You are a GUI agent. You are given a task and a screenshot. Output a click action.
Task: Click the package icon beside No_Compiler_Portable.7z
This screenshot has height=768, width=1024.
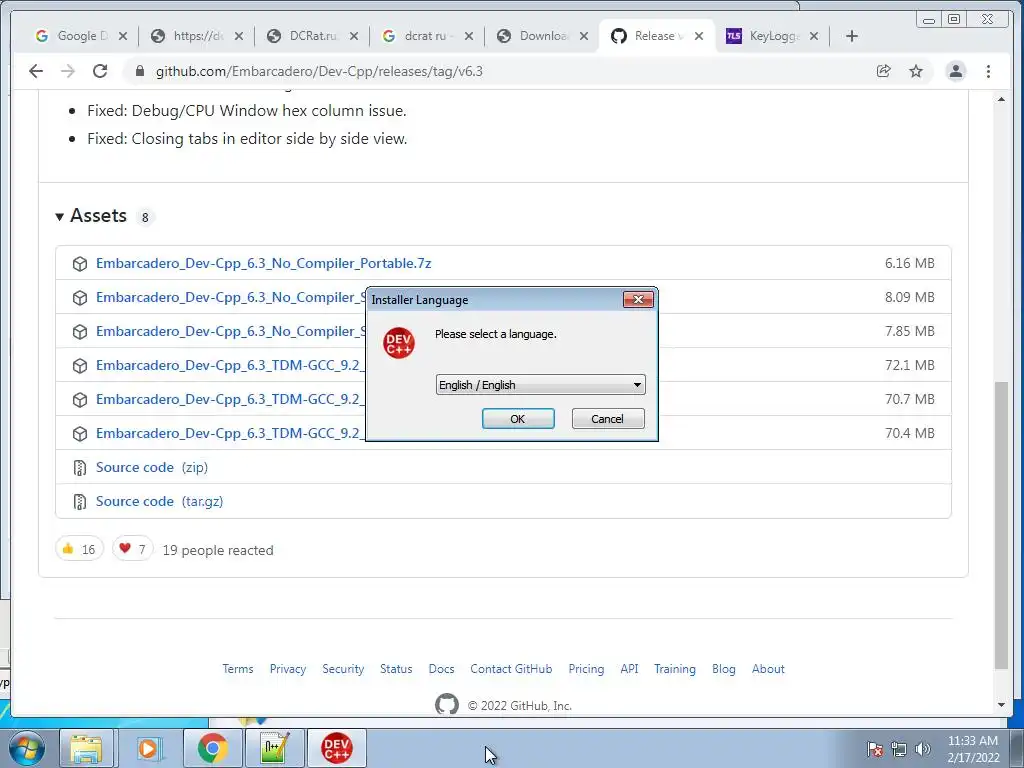pyautogui.click(x=80, y=264)
